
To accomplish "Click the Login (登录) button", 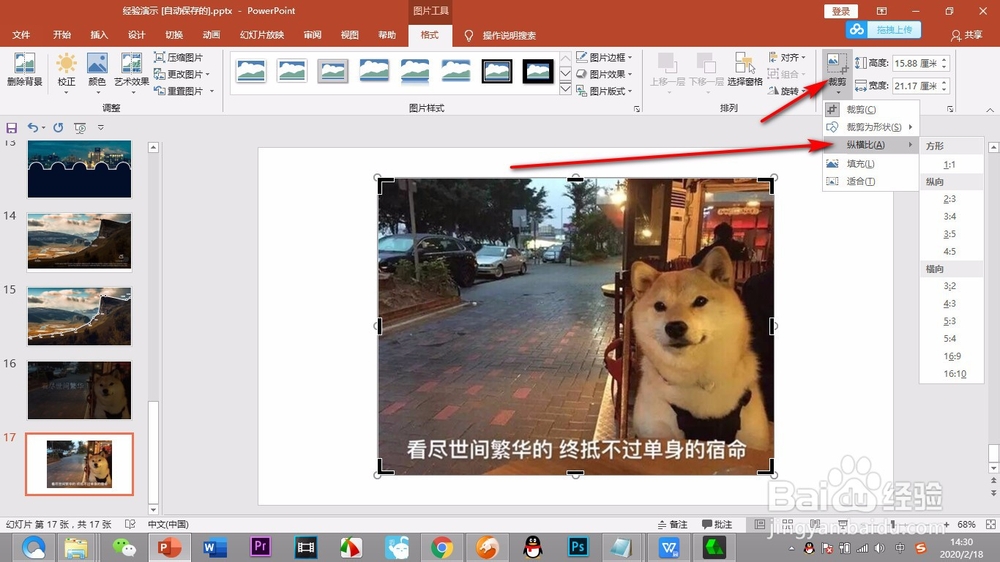I will coord(841,11).
